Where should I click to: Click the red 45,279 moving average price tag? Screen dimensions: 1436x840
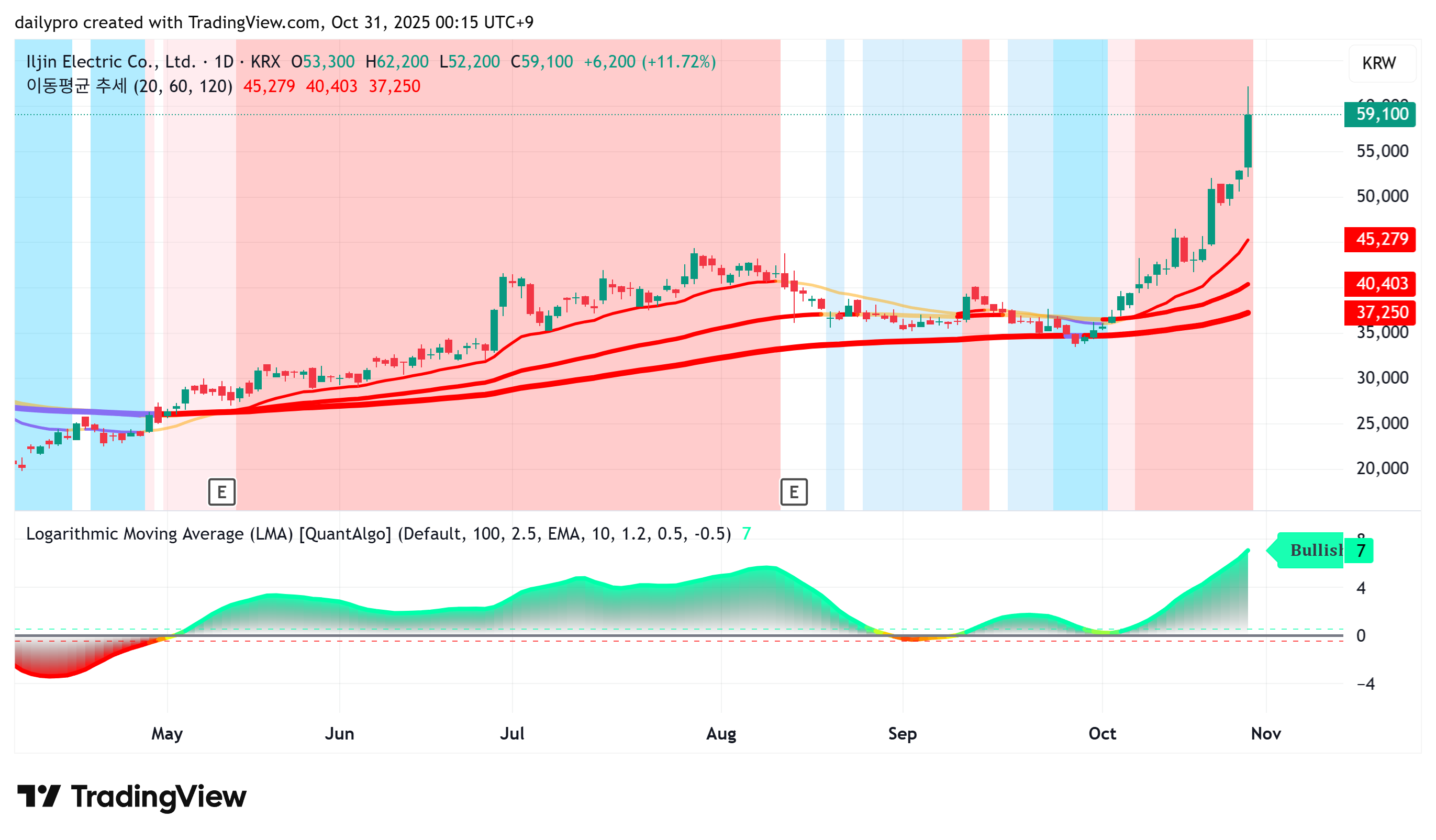click(1379, 239)
